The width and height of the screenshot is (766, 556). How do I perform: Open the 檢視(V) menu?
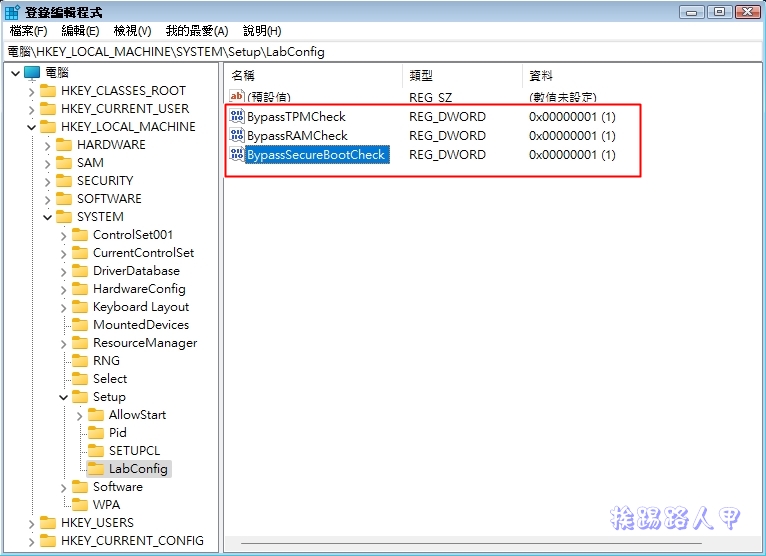132,31
